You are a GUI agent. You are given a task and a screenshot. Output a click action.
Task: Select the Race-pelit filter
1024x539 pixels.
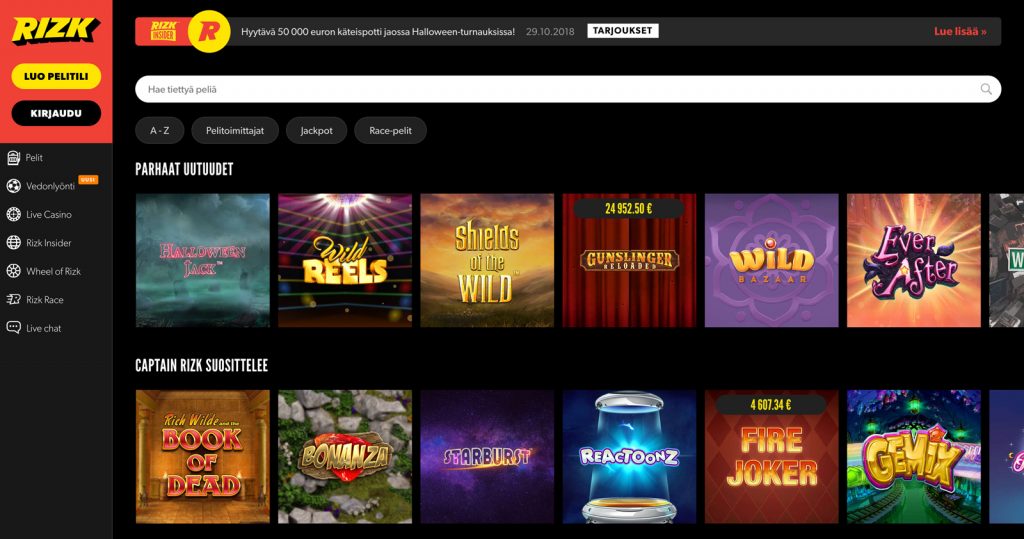[x=390, y=131]
